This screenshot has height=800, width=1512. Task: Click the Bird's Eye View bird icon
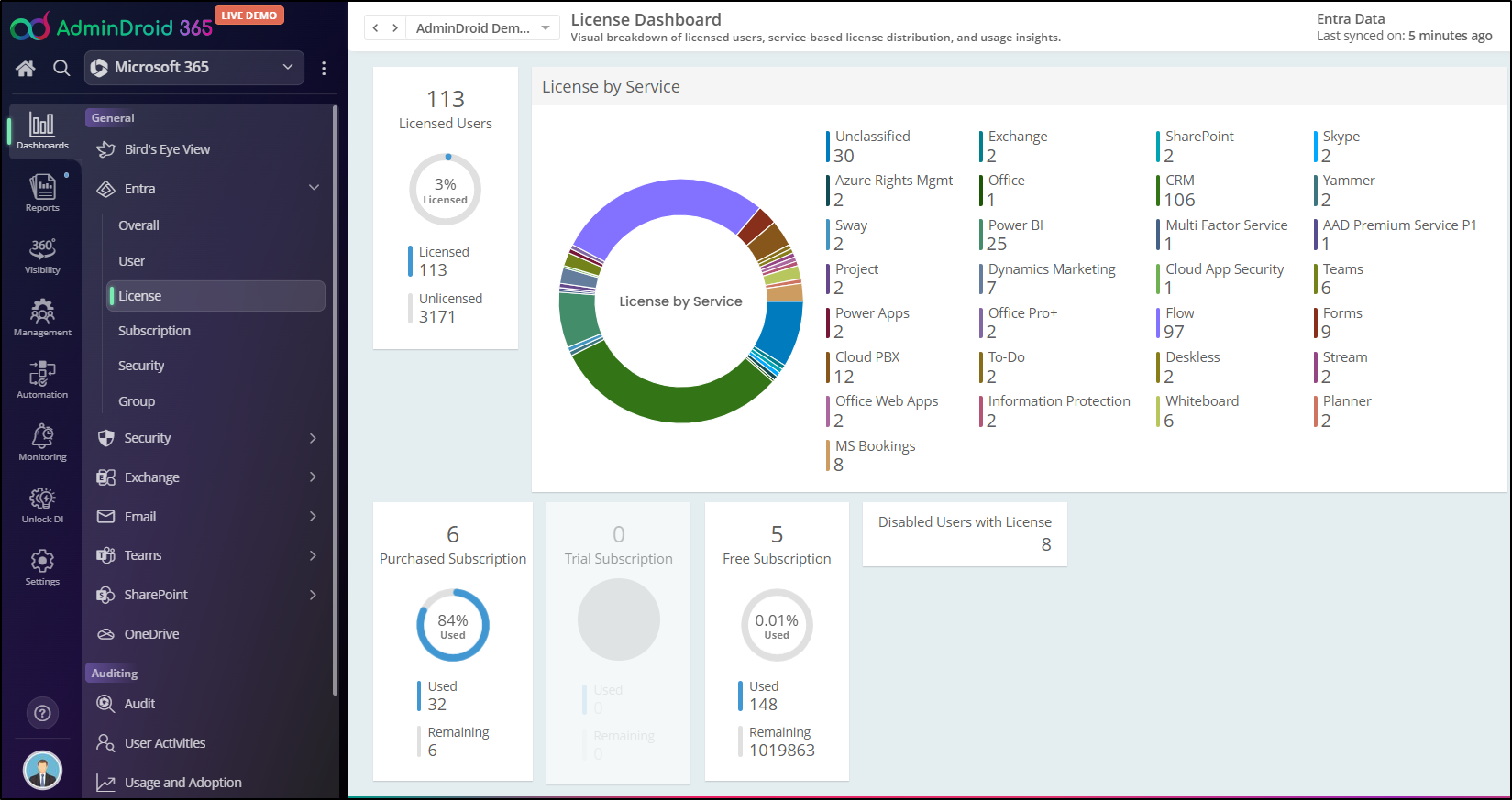coord(106,149)
